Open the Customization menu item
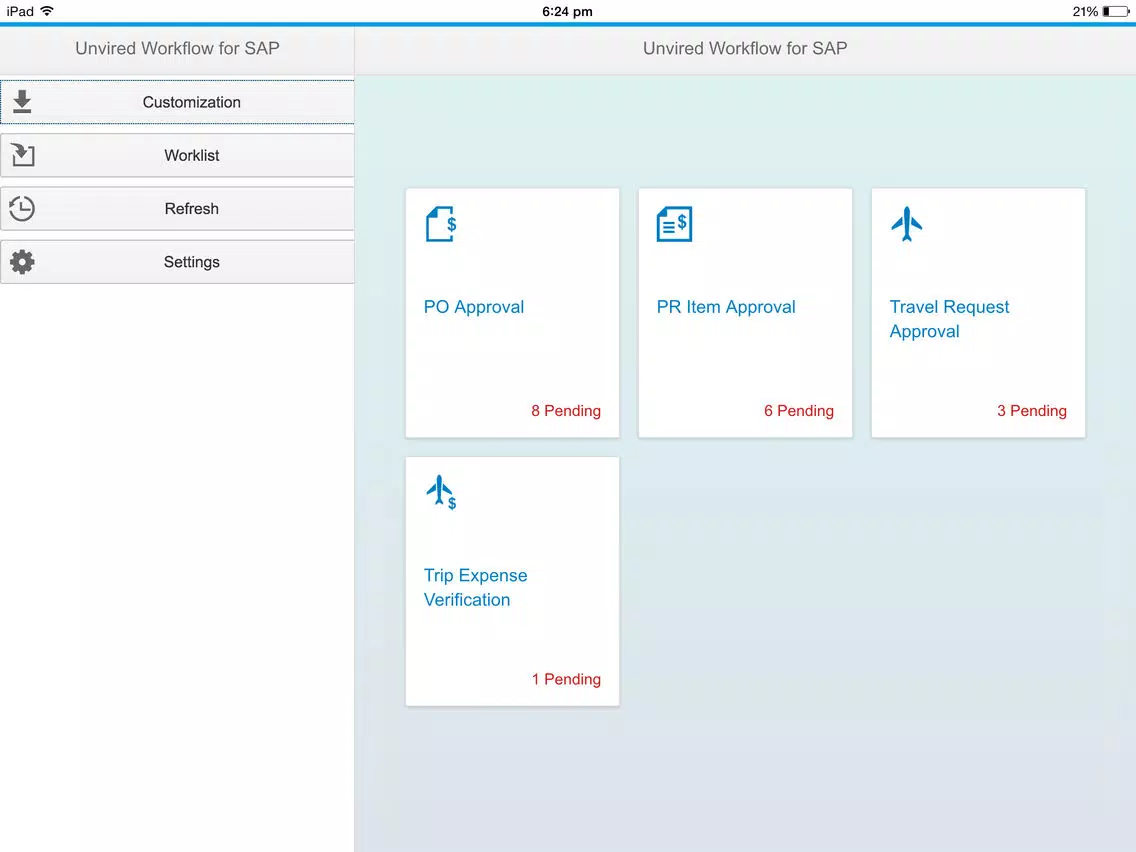Viewport: 1136px width, 852px height. (x=177, y=102)
